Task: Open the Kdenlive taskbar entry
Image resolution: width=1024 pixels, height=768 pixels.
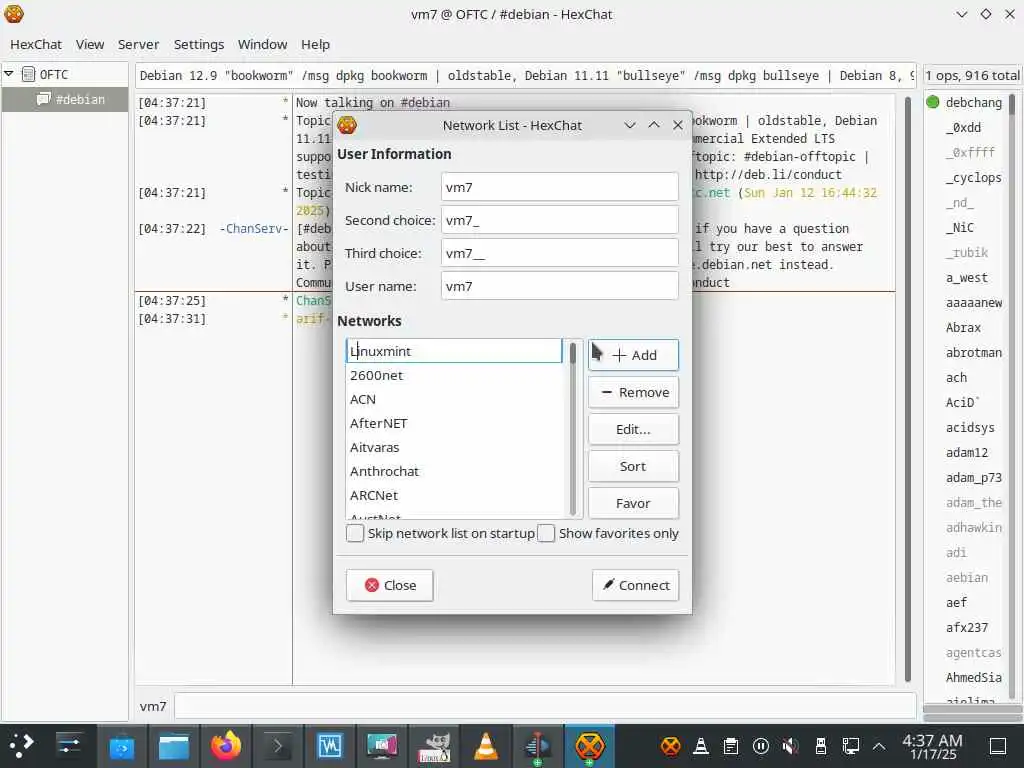Action: click(x=537, y=745)
